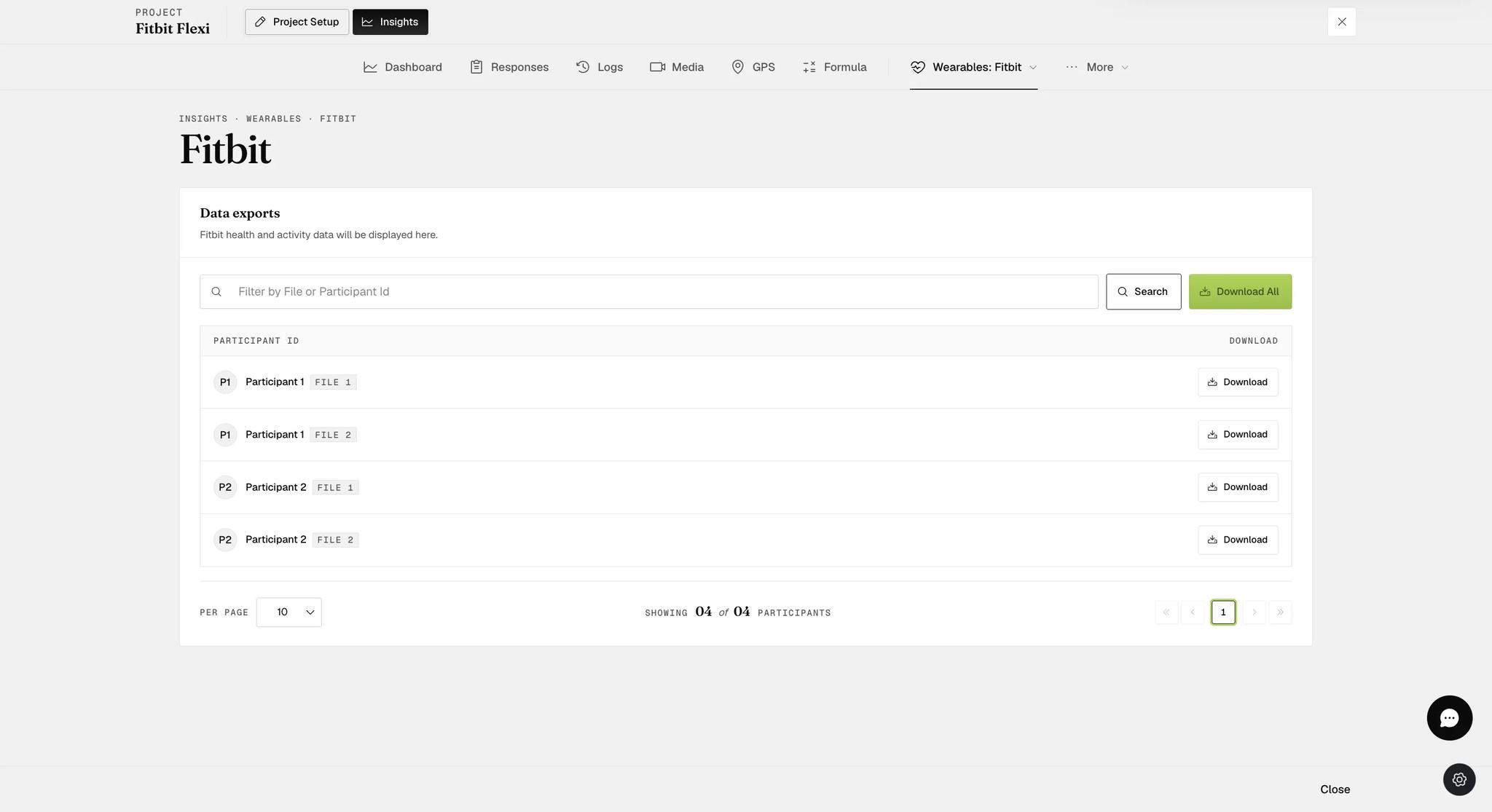Download Participant 1 File 2
Image resolution: width=1492 pixels, height=812 pixels.
point(1238,435)
